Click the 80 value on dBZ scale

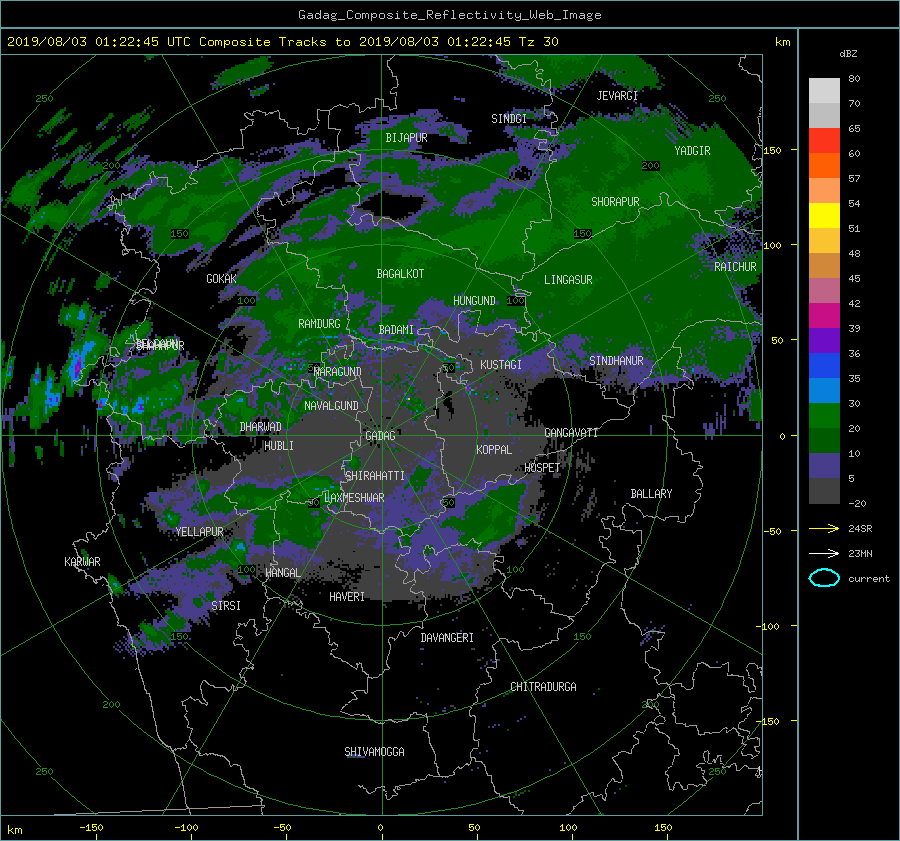point(854,78)
